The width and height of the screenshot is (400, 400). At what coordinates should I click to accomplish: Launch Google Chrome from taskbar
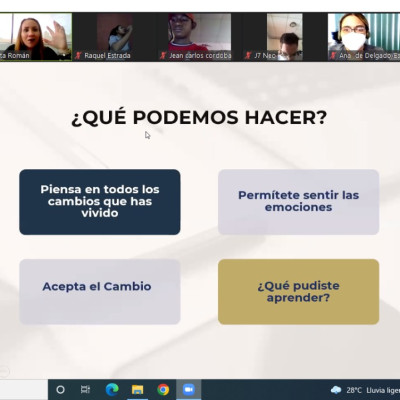163,389
